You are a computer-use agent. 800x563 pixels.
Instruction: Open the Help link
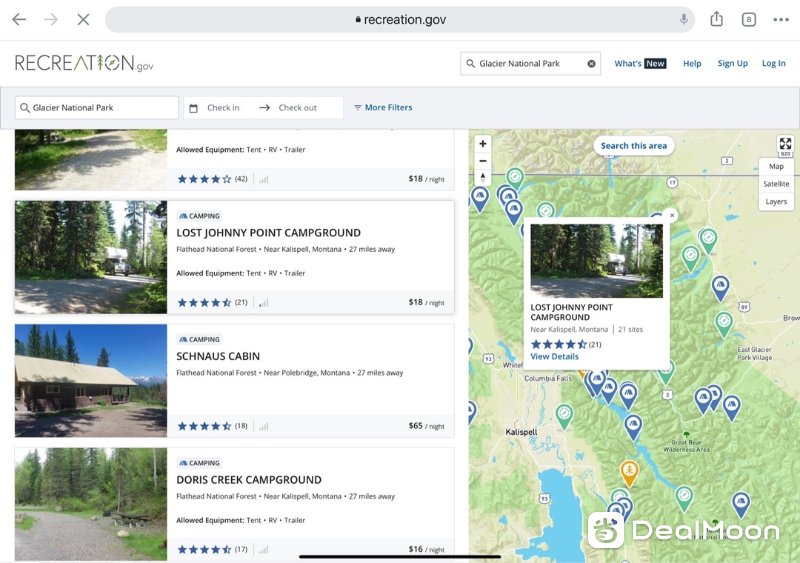[x=692, y=63]
